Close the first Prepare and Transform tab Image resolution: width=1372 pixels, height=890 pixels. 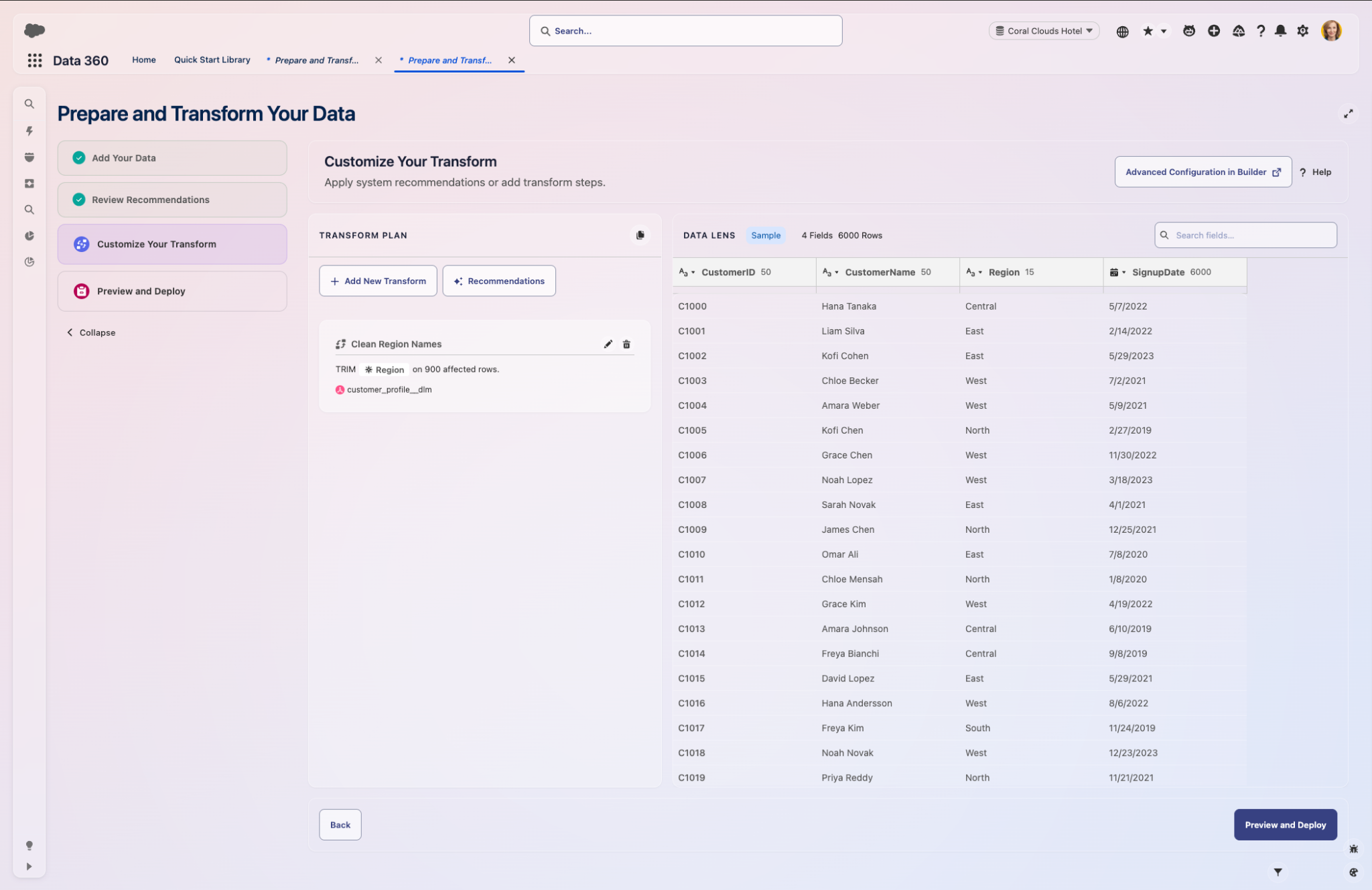[379, 60]
